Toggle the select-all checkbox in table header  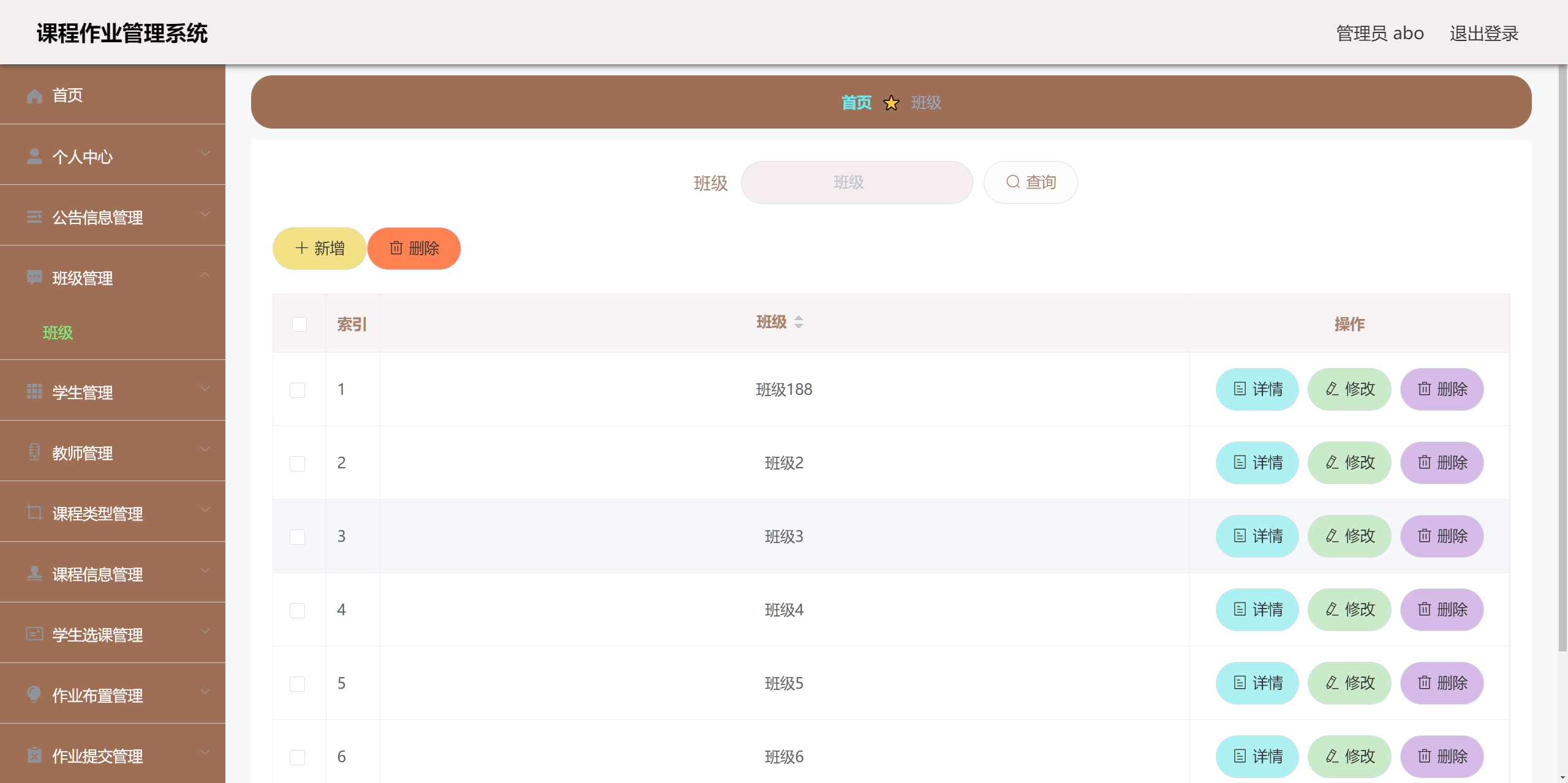[300, 324]
